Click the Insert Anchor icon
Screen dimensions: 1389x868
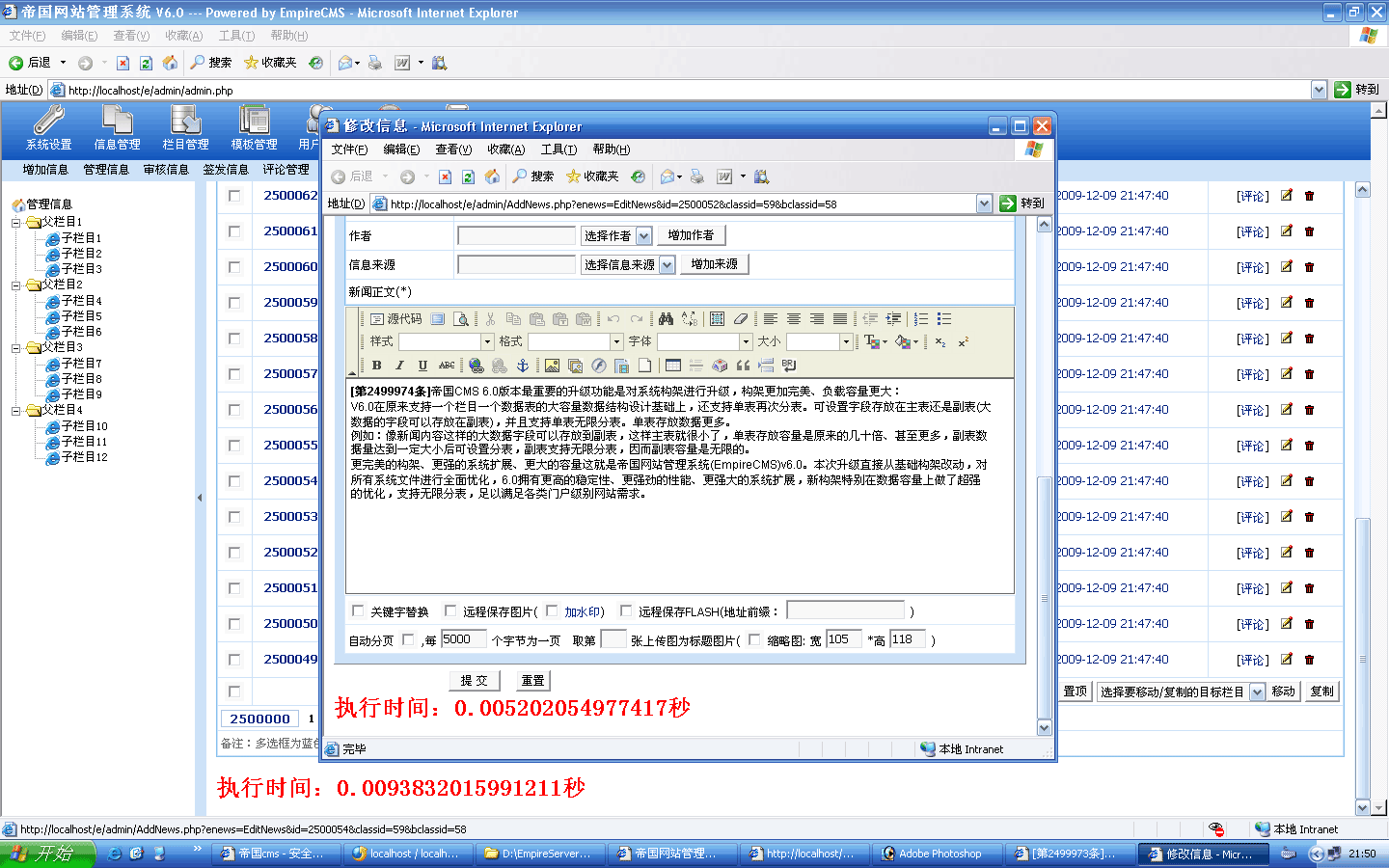coord(523,366)
